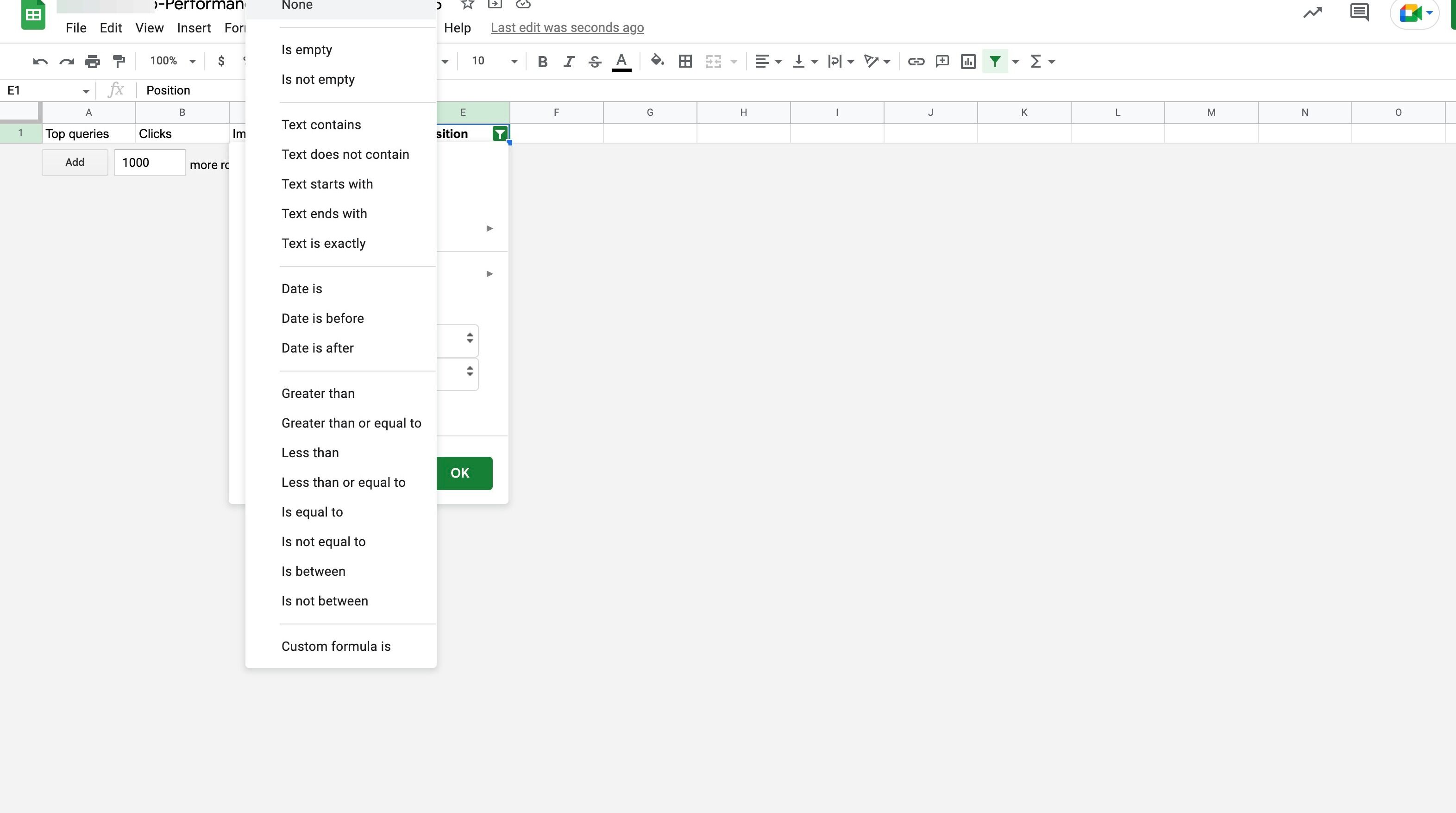Click insert comment icon
1456x813 pixels.
[x=942, y=61]
